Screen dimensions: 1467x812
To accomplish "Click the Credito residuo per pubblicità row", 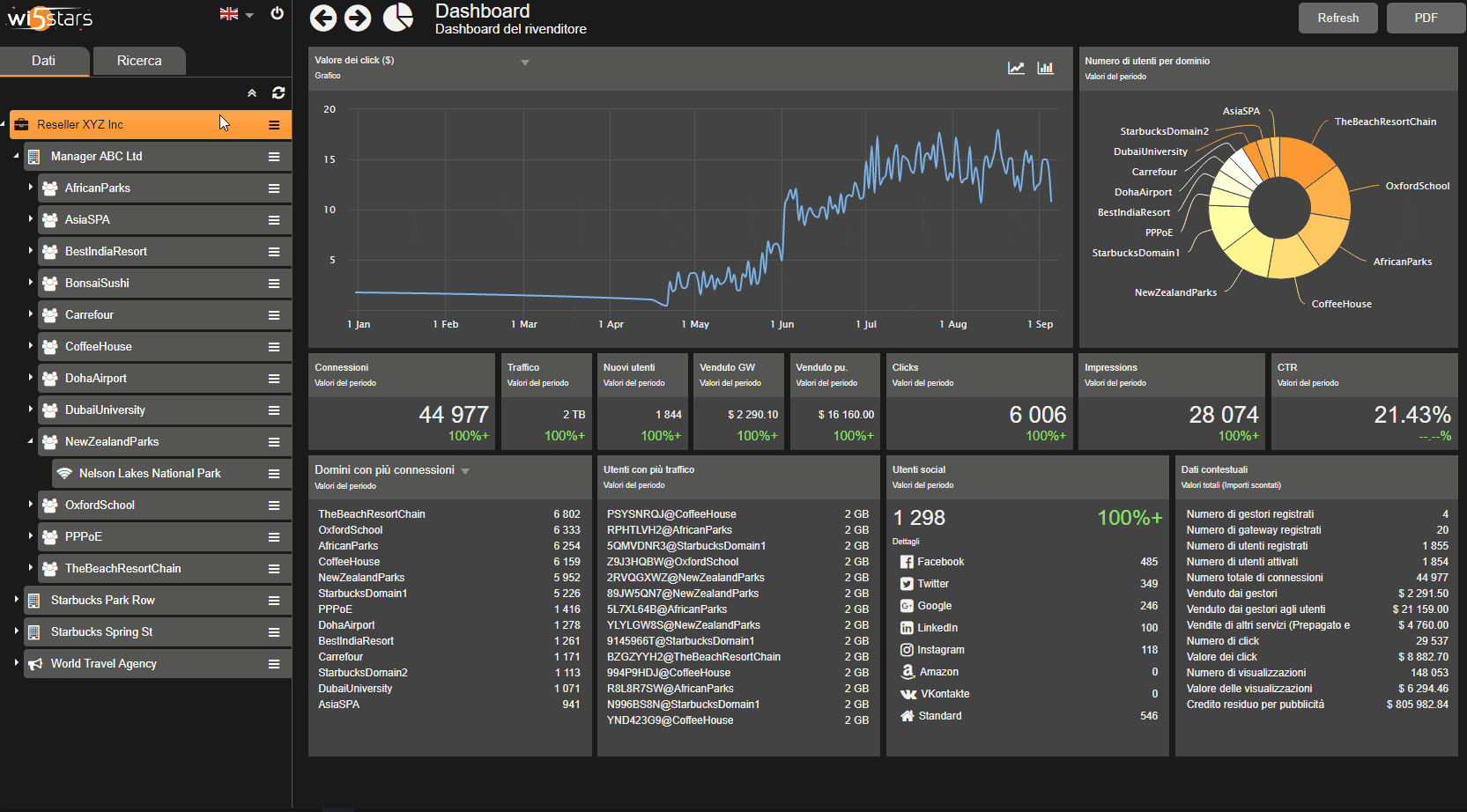I will [x=1317, y=705].
